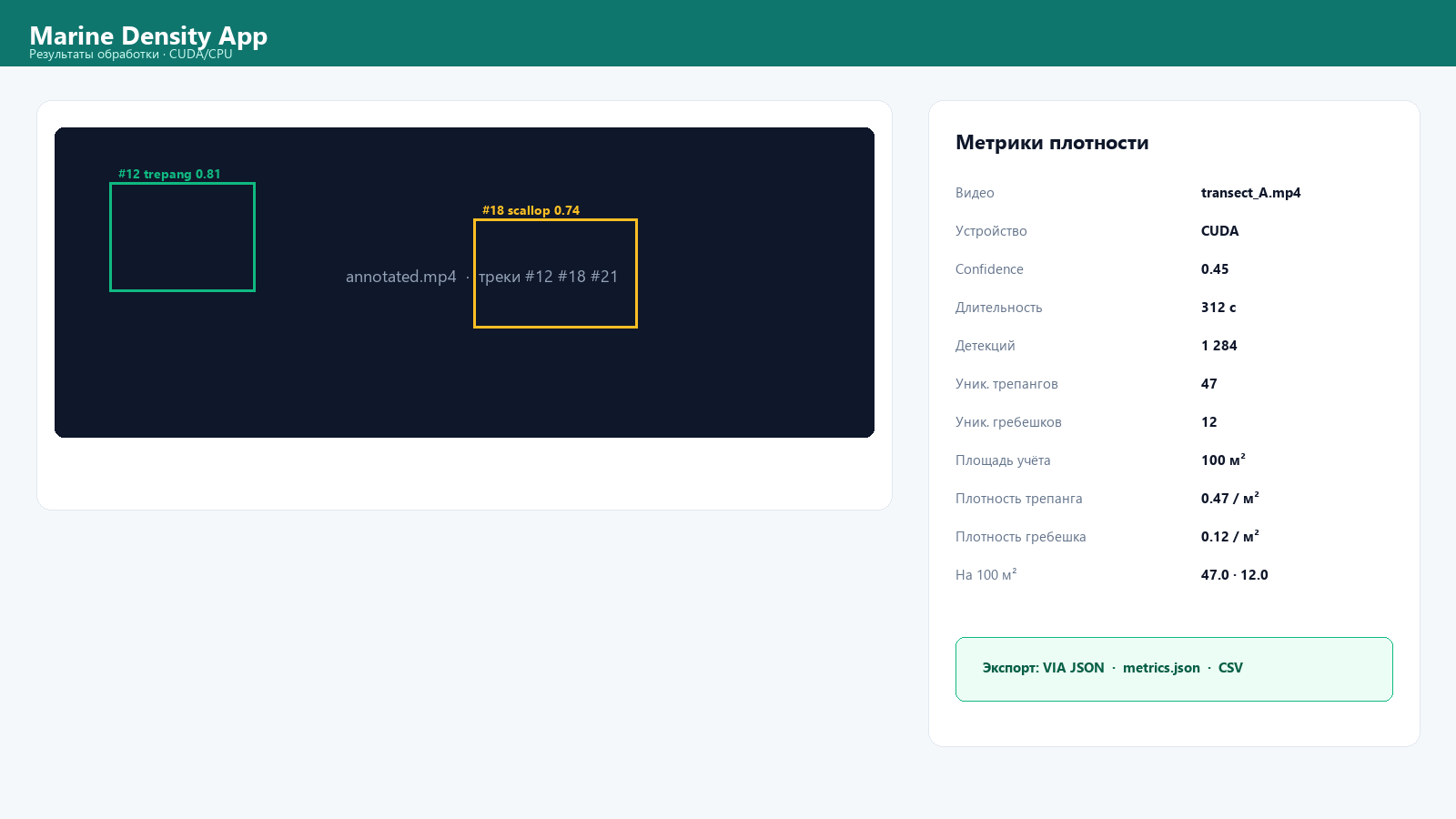Click the Длительность value 312 с
Image resolution: width=1456 pixels, height=819 pixels.
(1218, 308)
